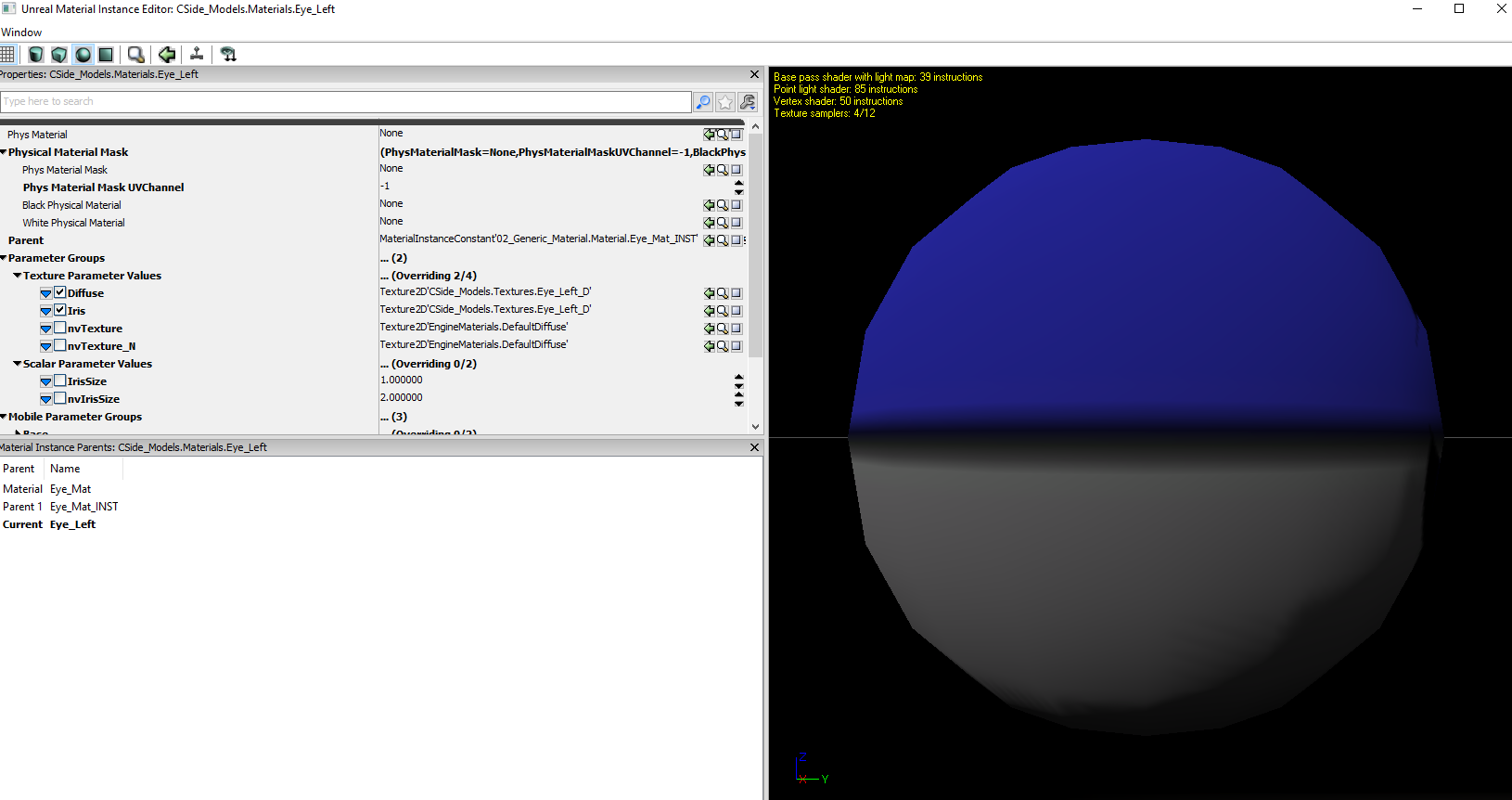1512x800 pixels.
Task: Collapse the Mobile Parameter Groups section
Action: pos(4,417)
